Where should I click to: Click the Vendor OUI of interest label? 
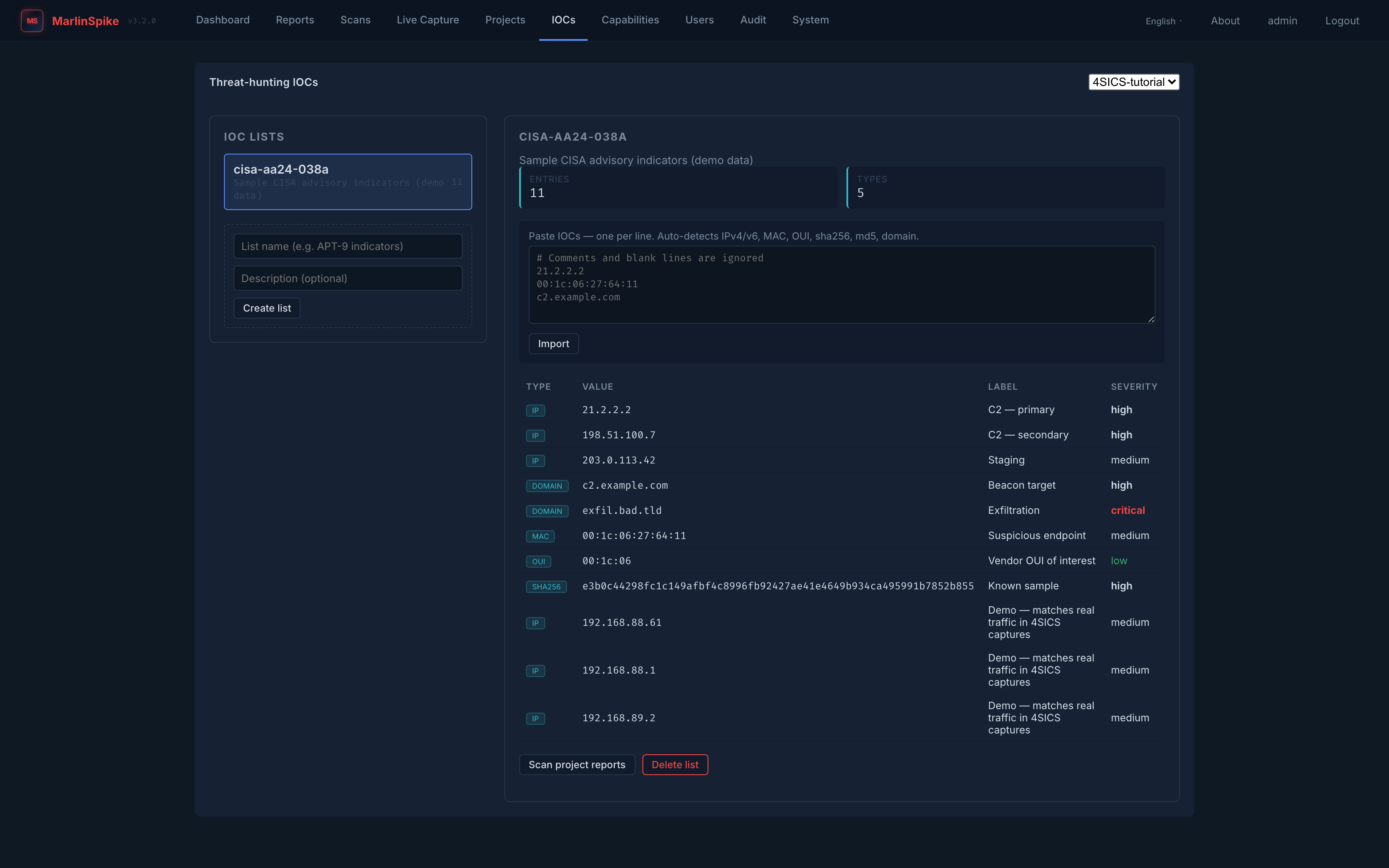pyautogui.click(x=1041, y=561)
